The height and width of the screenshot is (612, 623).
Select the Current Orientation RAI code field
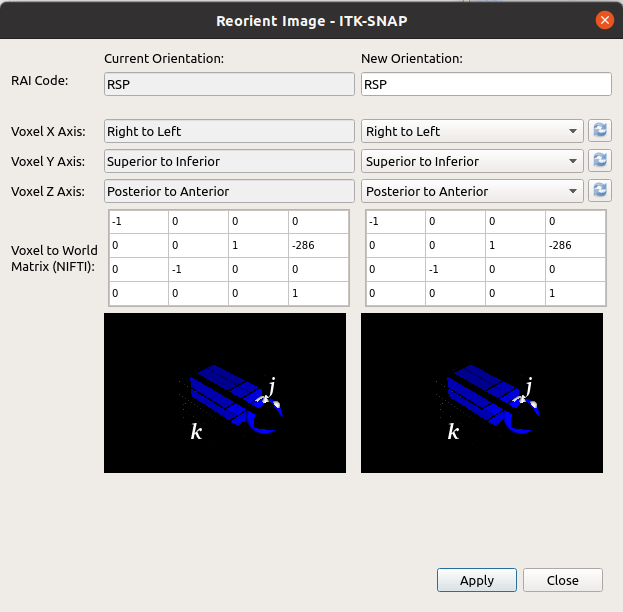click(x=229, y=85)
